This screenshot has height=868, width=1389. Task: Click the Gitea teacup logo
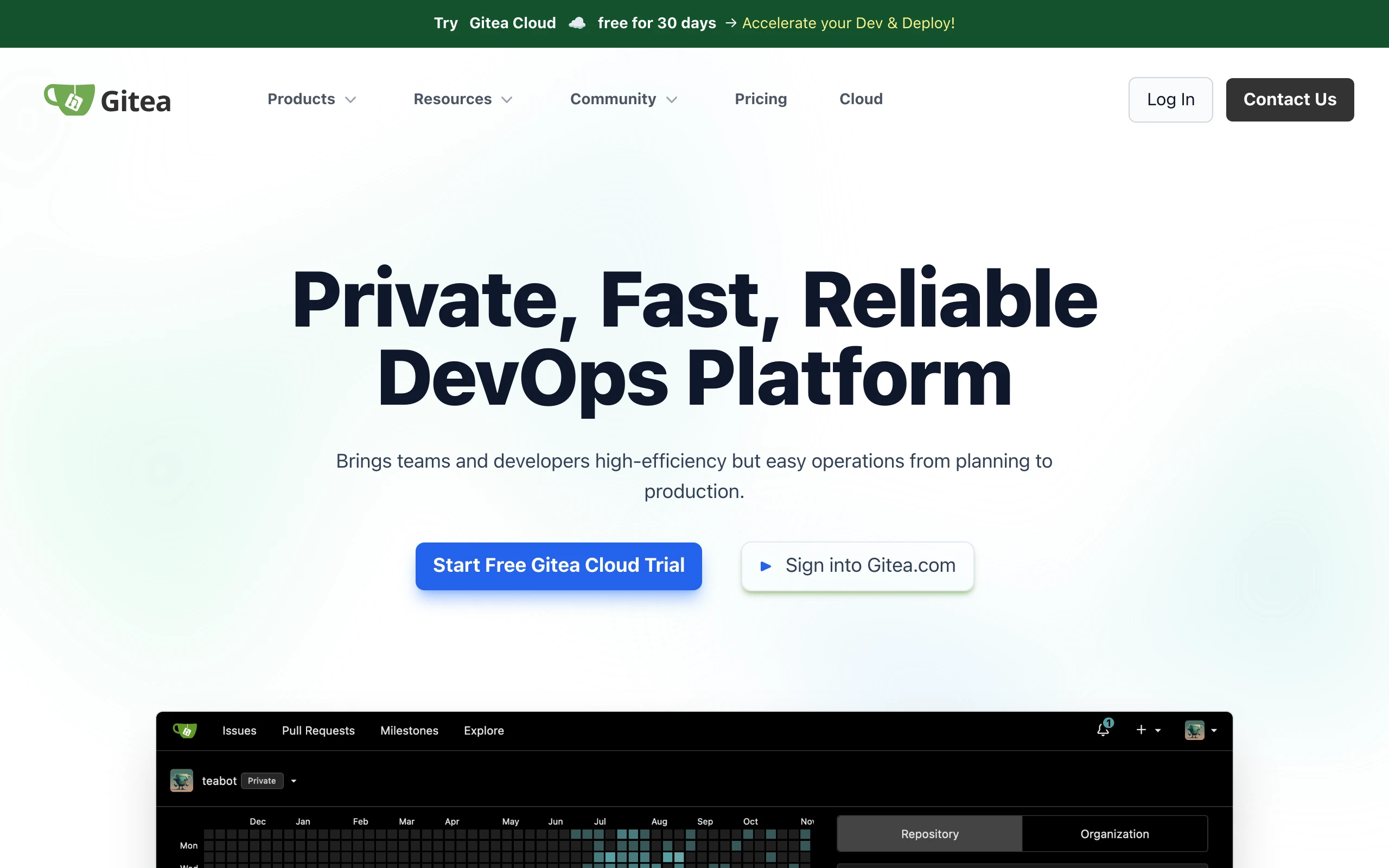click(x=69, y=99)
